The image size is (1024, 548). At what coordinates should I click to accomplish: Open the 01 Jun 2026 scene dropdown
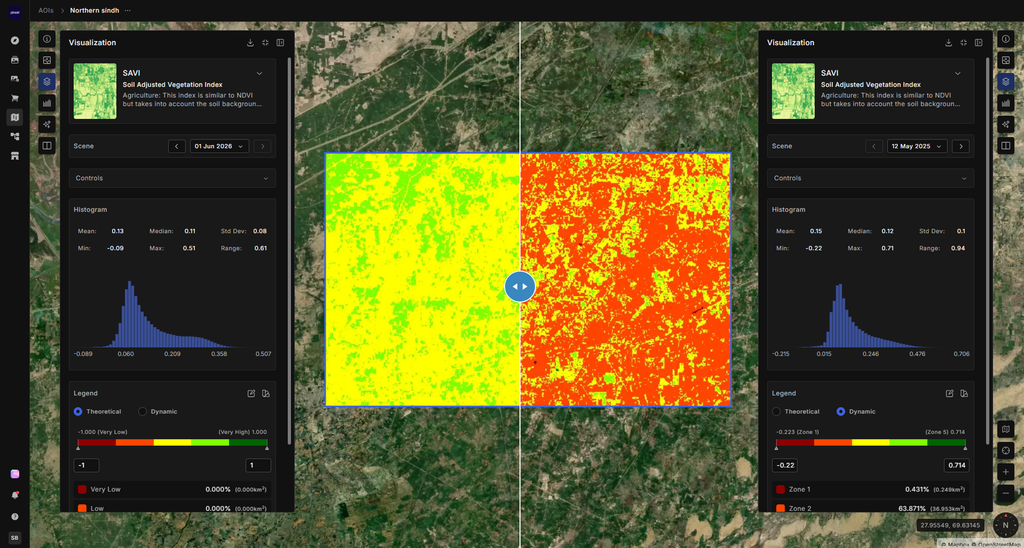tap(219, 146)
